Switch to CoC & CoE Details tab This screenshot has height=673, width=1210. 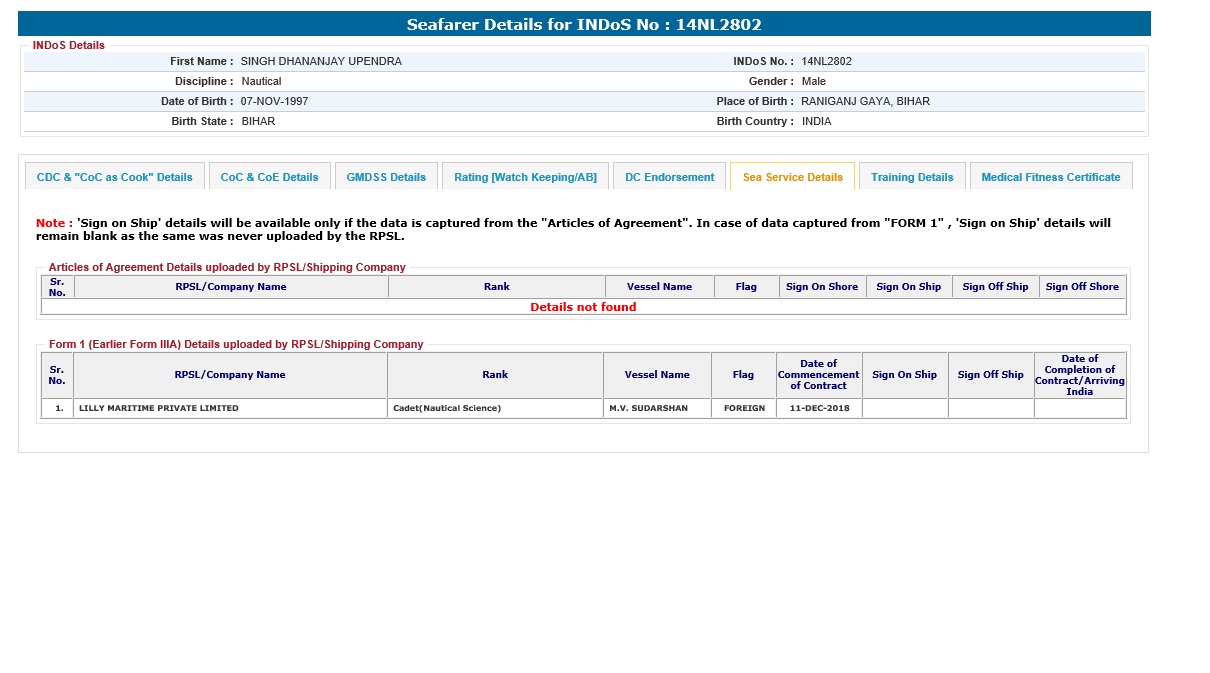point(269,177)
